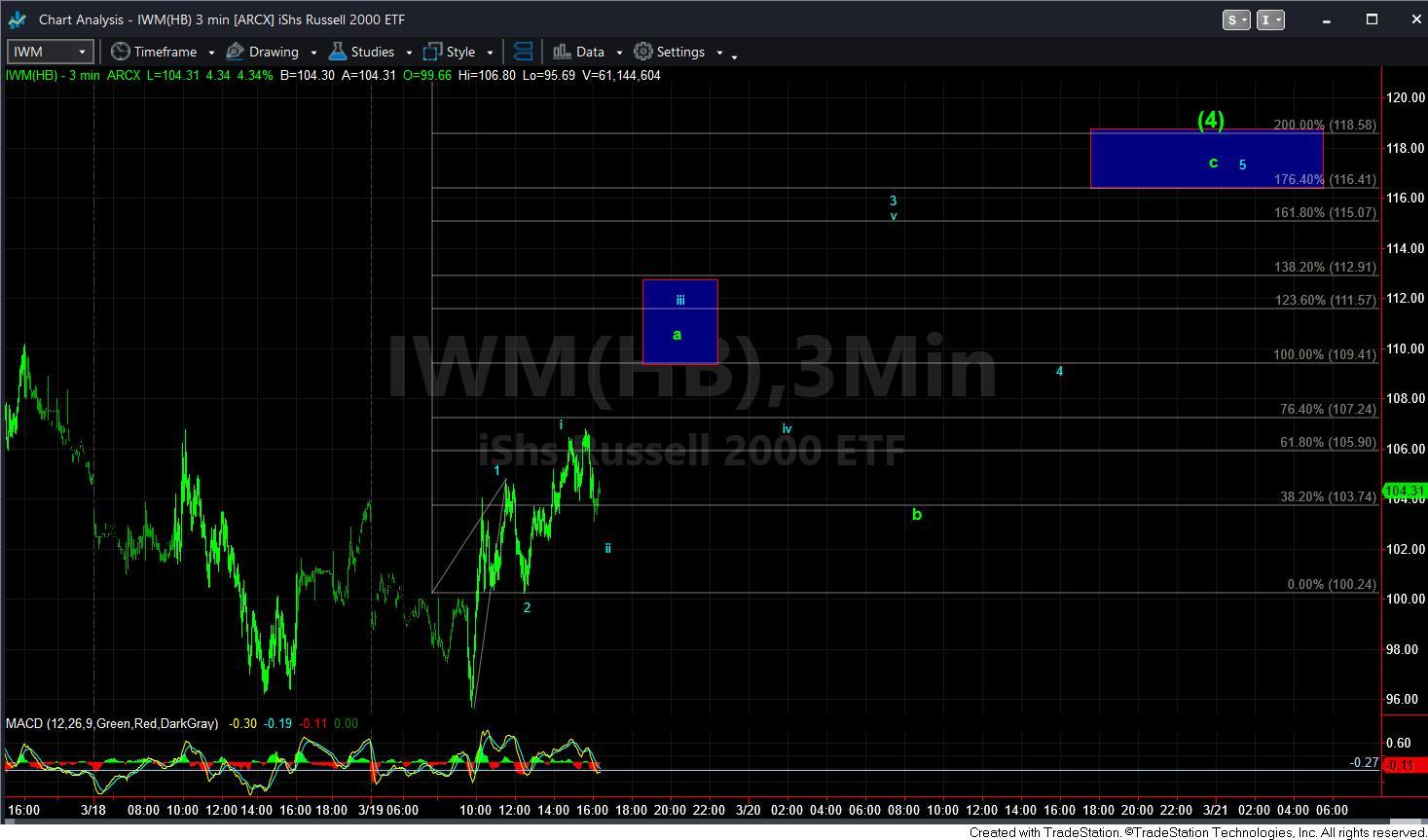This screenshot has width=1428, height=840.
Task: Select the green 'c' wave label
Action: click(x=1213, y=163)
